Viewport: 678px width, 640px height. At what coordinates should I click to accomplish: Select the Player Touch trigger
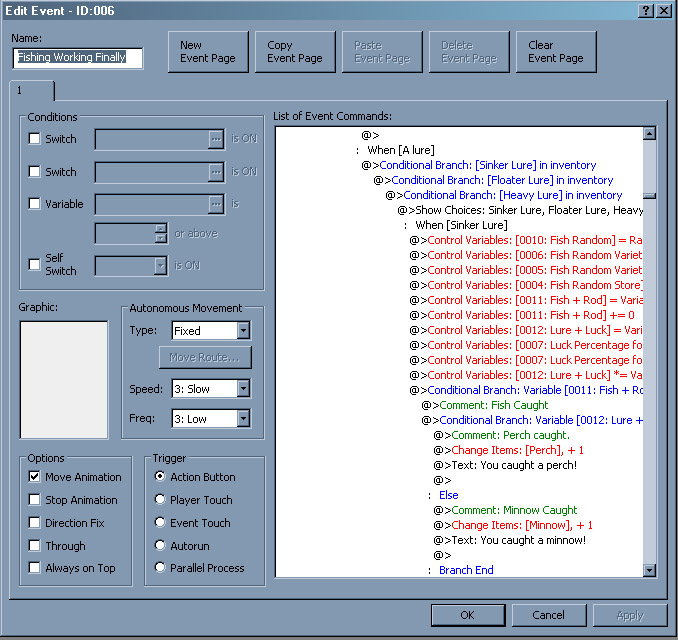[160, 500]
